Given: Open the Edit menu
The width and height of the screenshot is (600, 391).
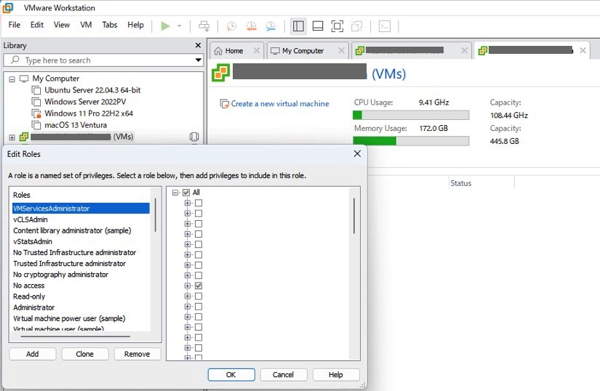Looking at the screenshot, I should (x=37, y=25).
